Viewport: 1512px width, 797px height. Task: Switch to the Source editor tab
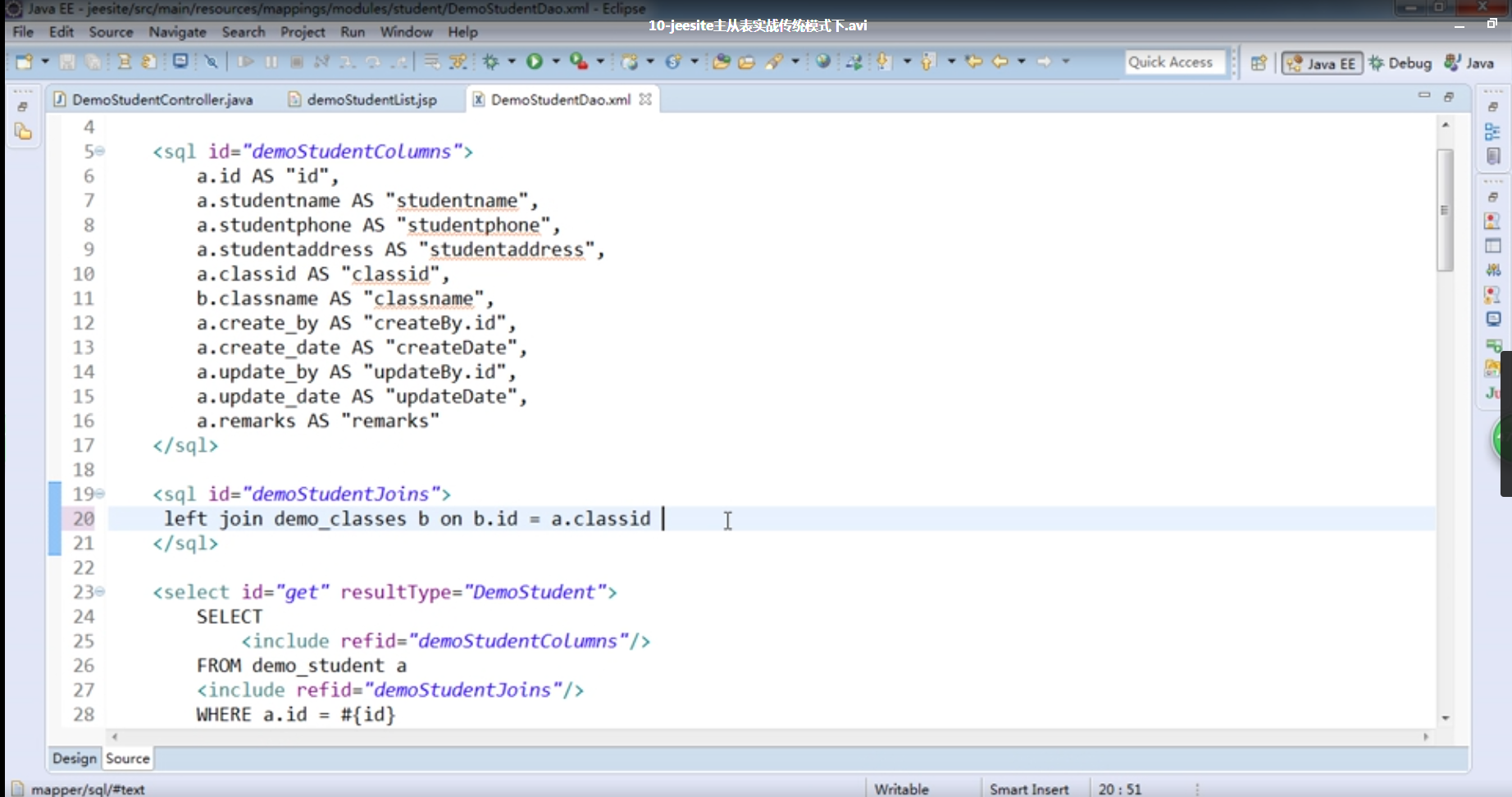tap(128, 758)
